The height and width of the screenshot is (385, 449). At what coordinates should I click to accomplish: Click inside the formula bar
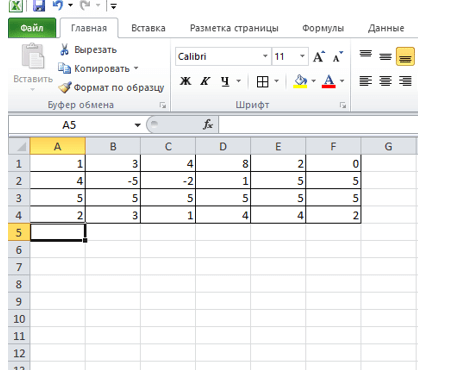point(318,125)
